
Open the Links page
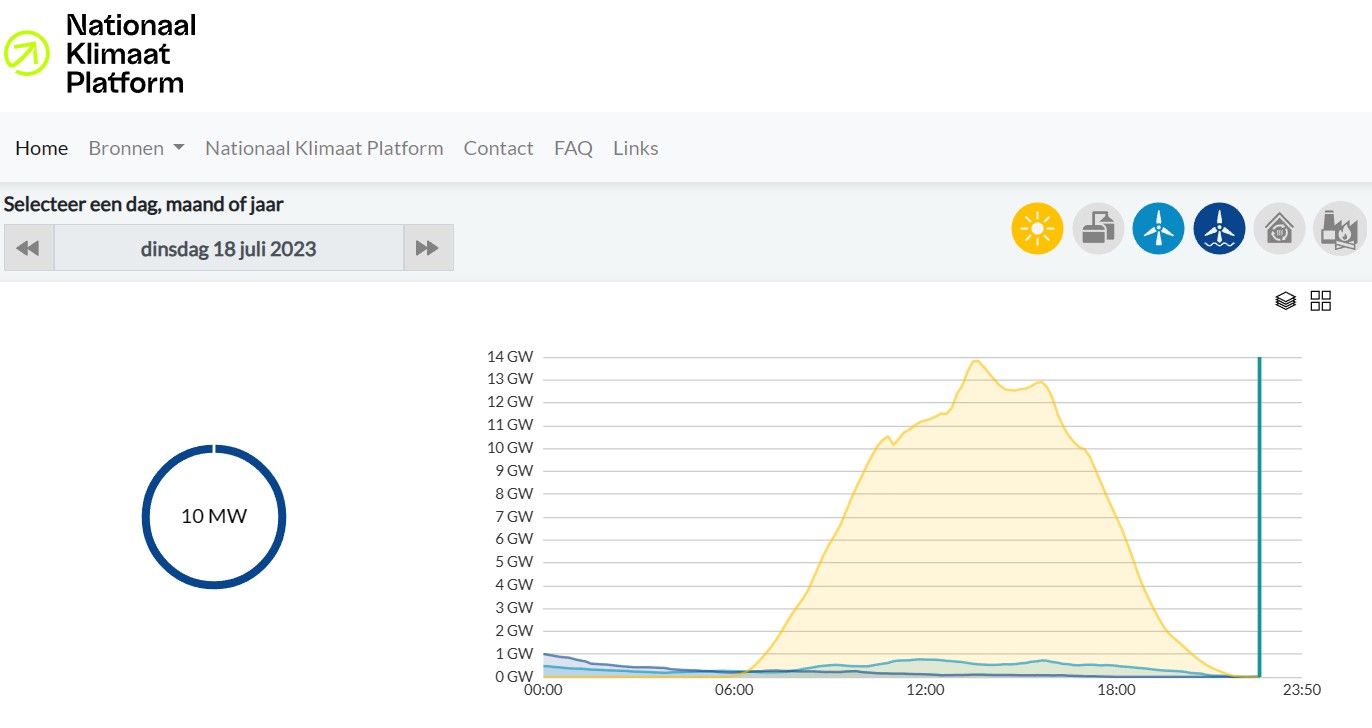click(x=636, y=148)
